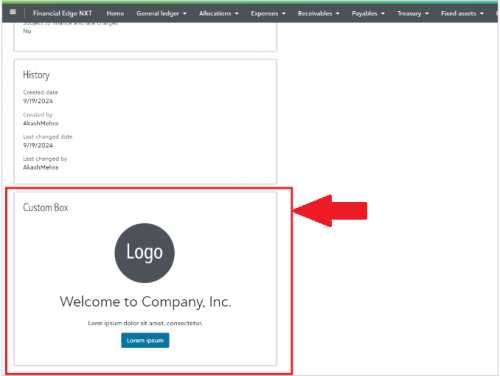Open the Fixed assets dropdown
The width and height of the screenshot is (500, 376).
coord(462,14)
